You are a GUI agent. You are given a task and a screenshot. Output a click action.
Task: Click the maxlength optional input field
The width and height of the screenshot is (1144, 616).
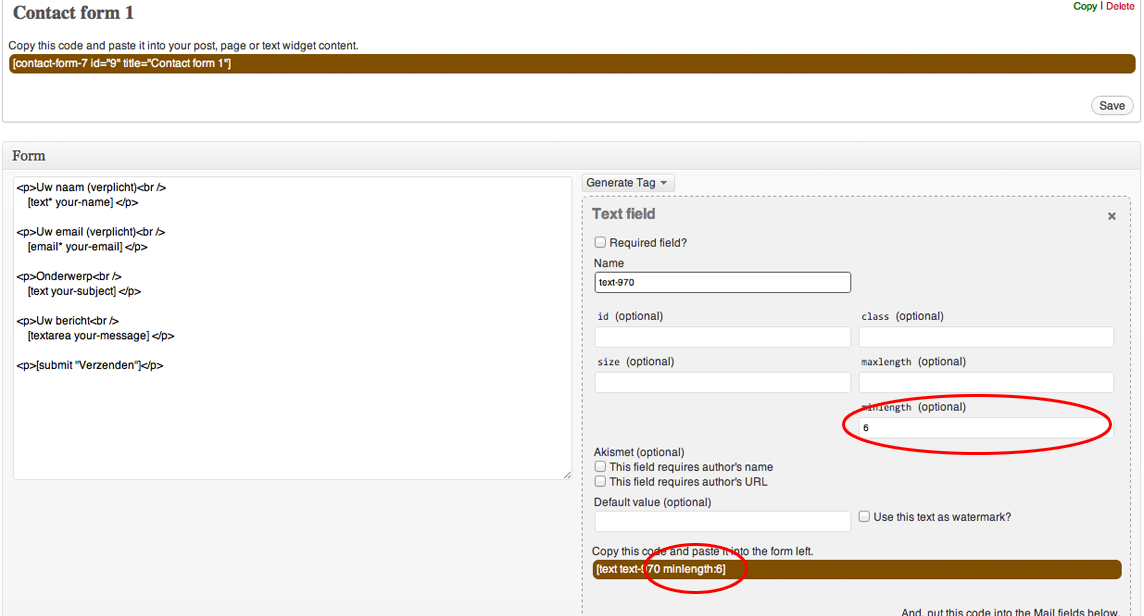pyautogui.click(x=986, y=382)
